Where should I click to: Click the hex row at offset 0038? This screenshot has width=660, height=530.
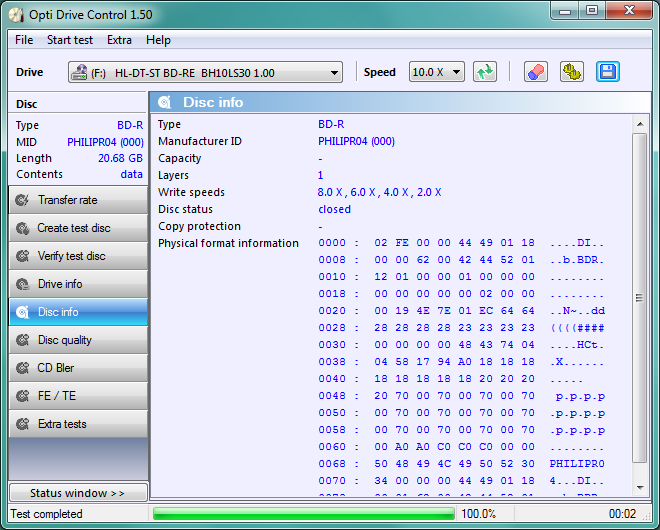click(461, 362)
